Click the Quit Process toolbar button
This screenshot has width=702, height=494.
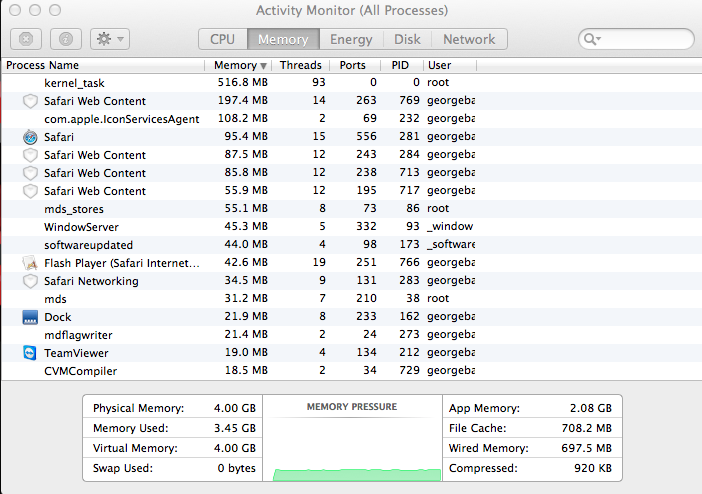click(26, 39)
